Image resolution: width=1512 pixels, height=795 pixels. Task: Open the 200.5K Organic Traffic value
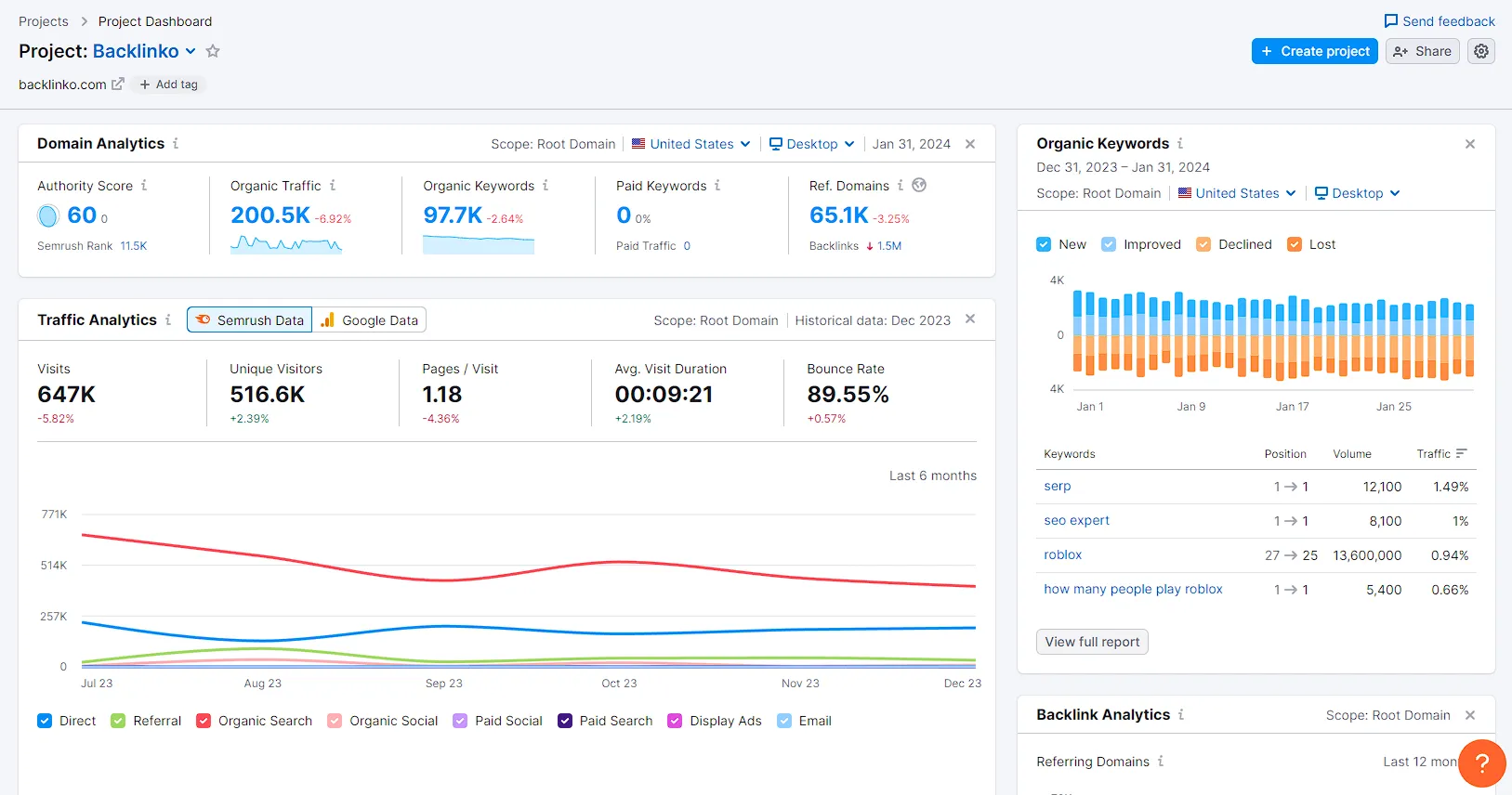pos(270,215)
